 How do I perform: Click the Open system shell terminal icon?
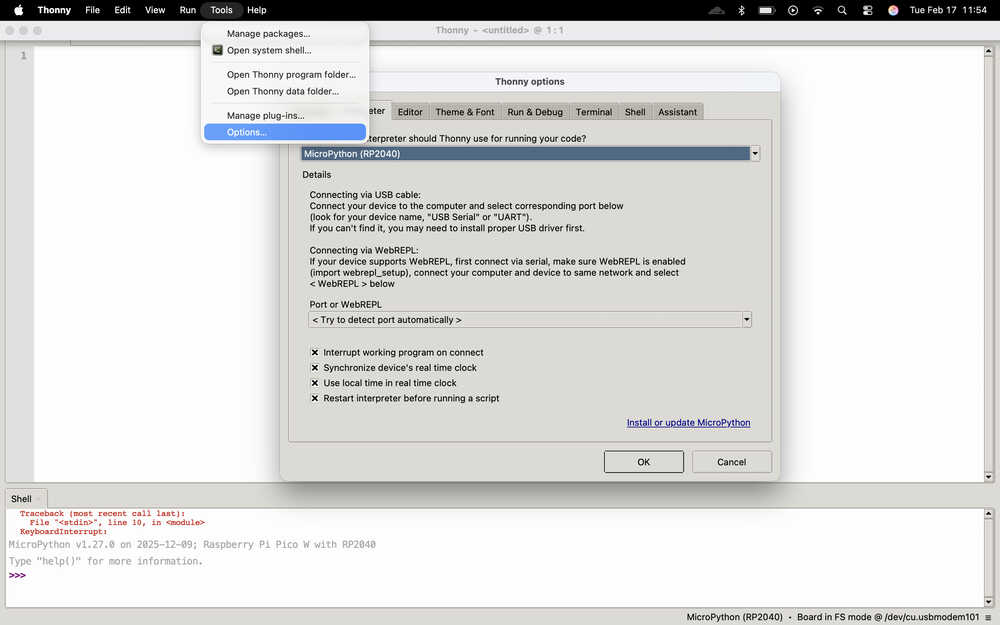click(x=217, y=50)
